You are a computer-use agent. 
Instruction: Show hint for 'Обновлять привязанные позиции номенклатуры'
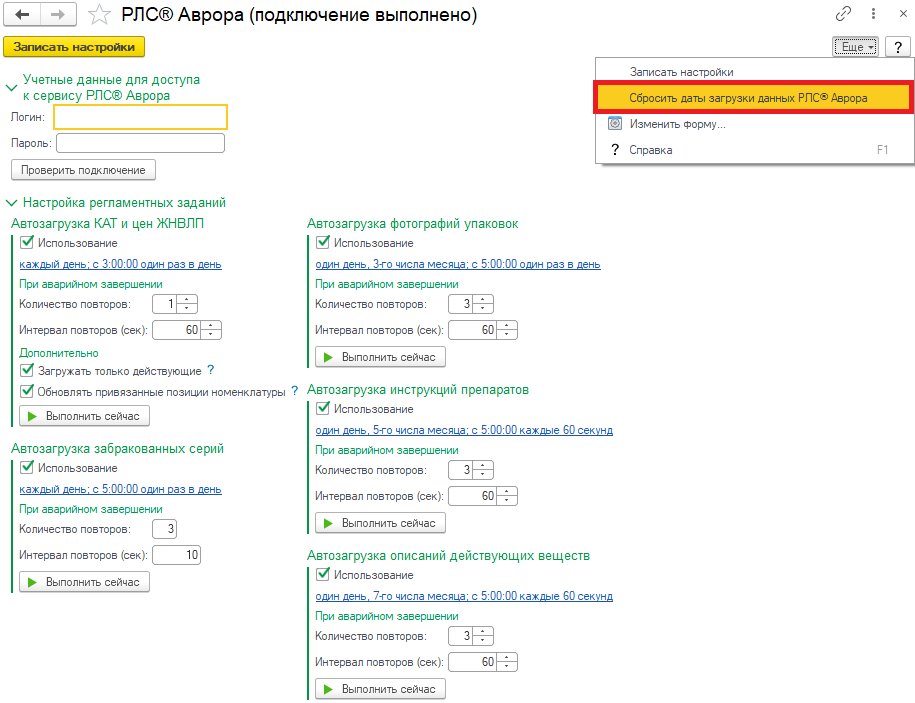coord(295,391)
